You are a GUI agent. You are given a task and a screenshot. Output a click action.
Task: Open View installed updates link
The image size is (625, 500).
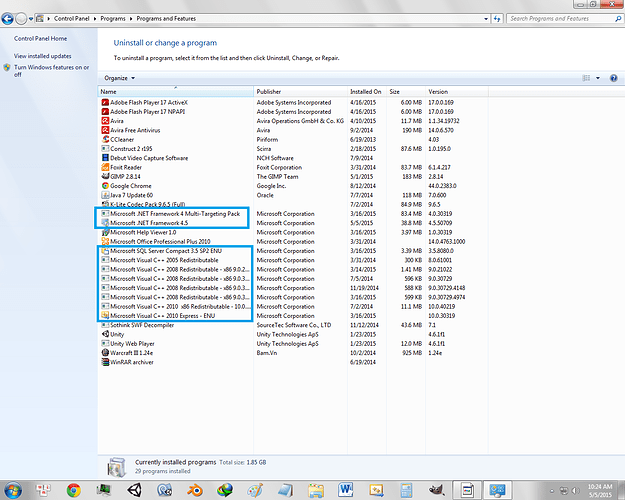click(x=43, y=56)
